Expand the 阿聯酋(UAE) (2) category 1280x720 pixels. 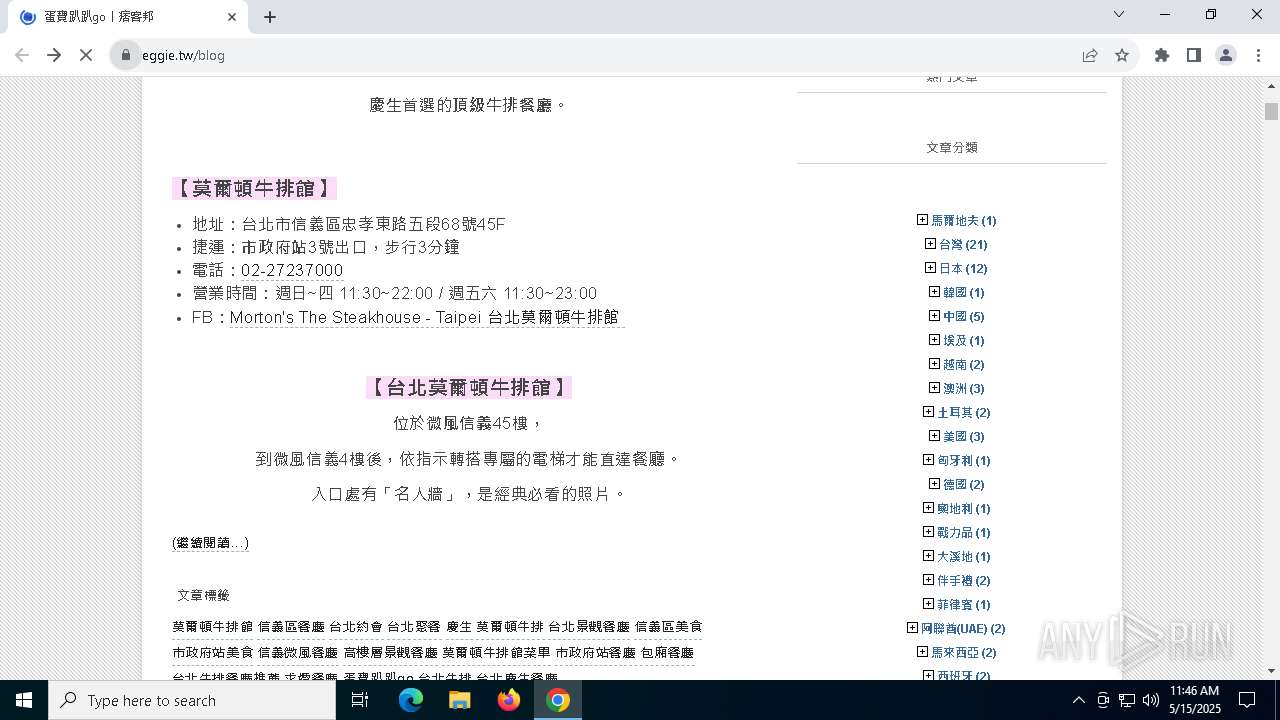click(x=912, y=628)
